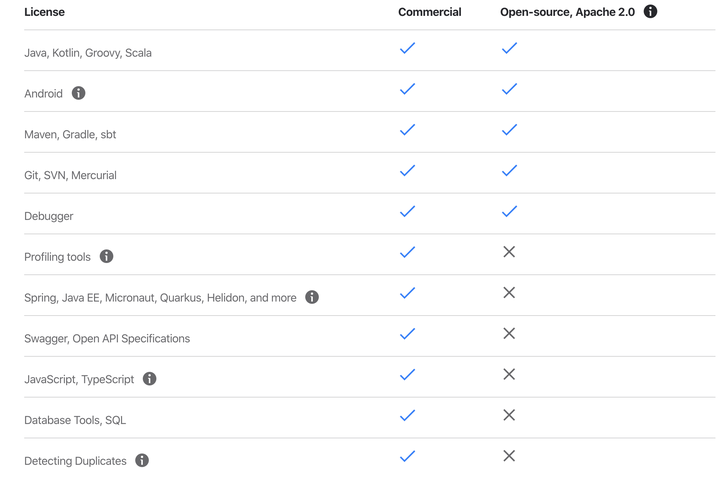Select the Database Tools, SQL label
Image resolution: width=720 pixels, height=489 pixels.
point(75,420)
